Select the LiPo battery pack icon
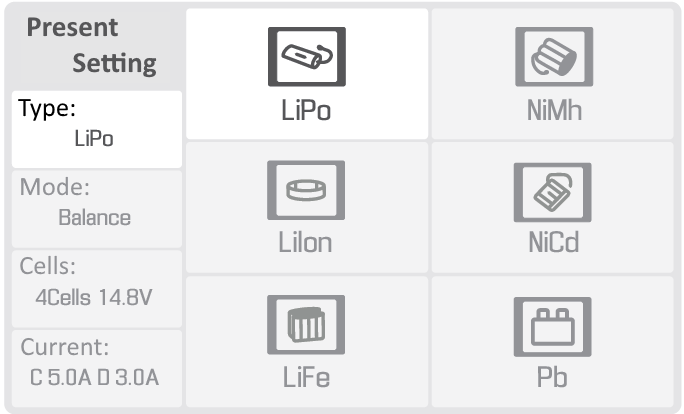This screenshot has width=684, height=414. (x=307, y=57)
